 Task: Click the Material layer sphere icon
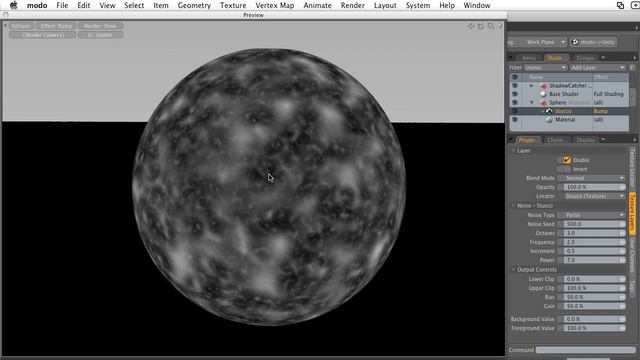(549, 120)
